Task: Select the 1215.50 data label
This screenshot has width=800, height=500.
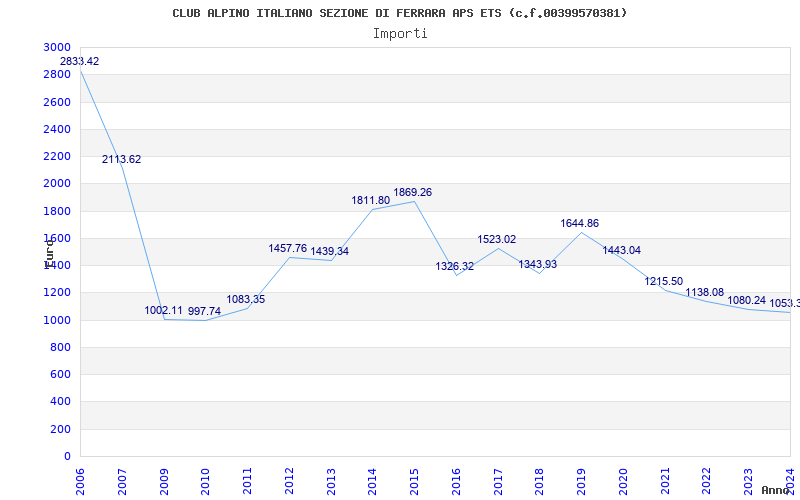Action: pyautogui.click(x=663, y=282)
